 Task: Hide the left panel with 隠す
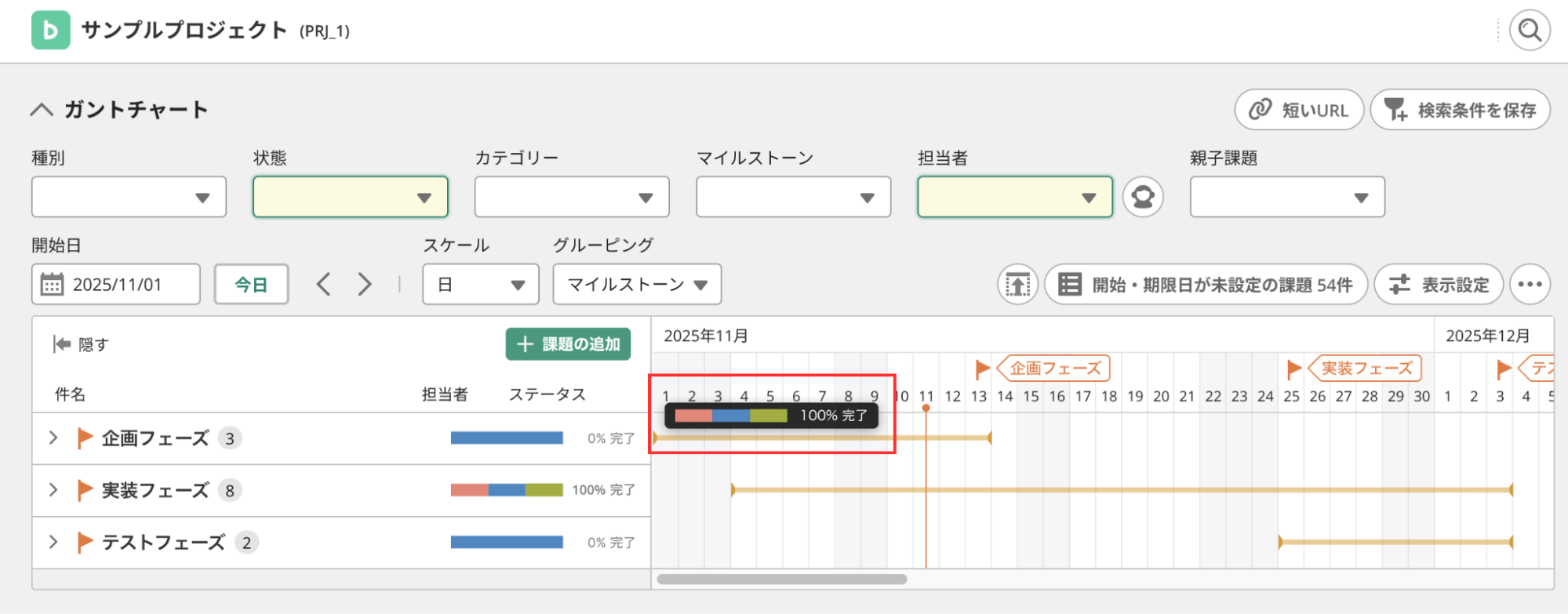81,344
